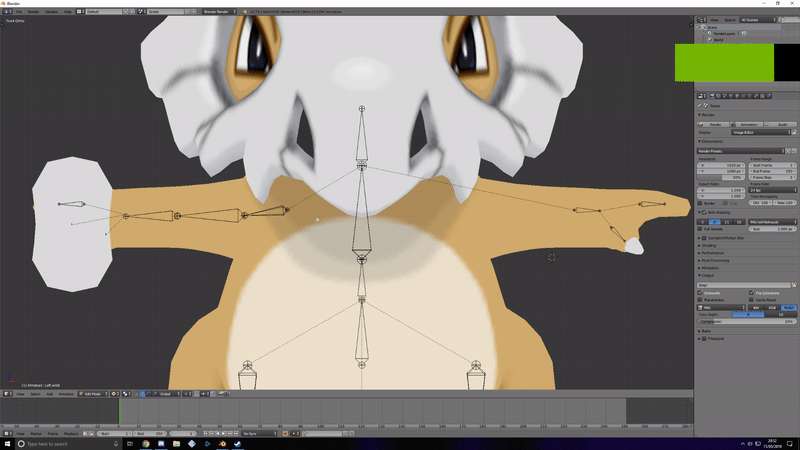Expand the Shading panel
The image size is (800, 450).
click(708, 245)
